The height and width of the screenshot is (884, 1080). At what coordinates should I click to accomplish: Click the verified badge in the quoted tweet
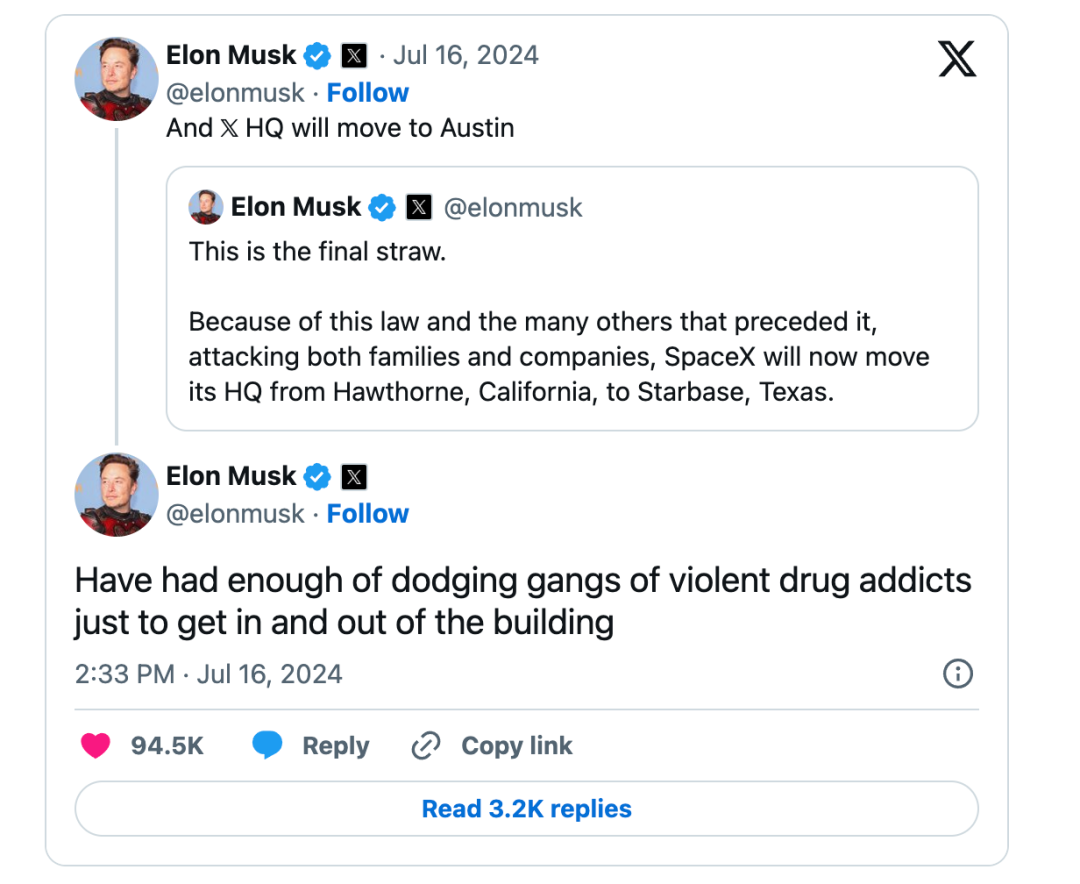[382, 208]
